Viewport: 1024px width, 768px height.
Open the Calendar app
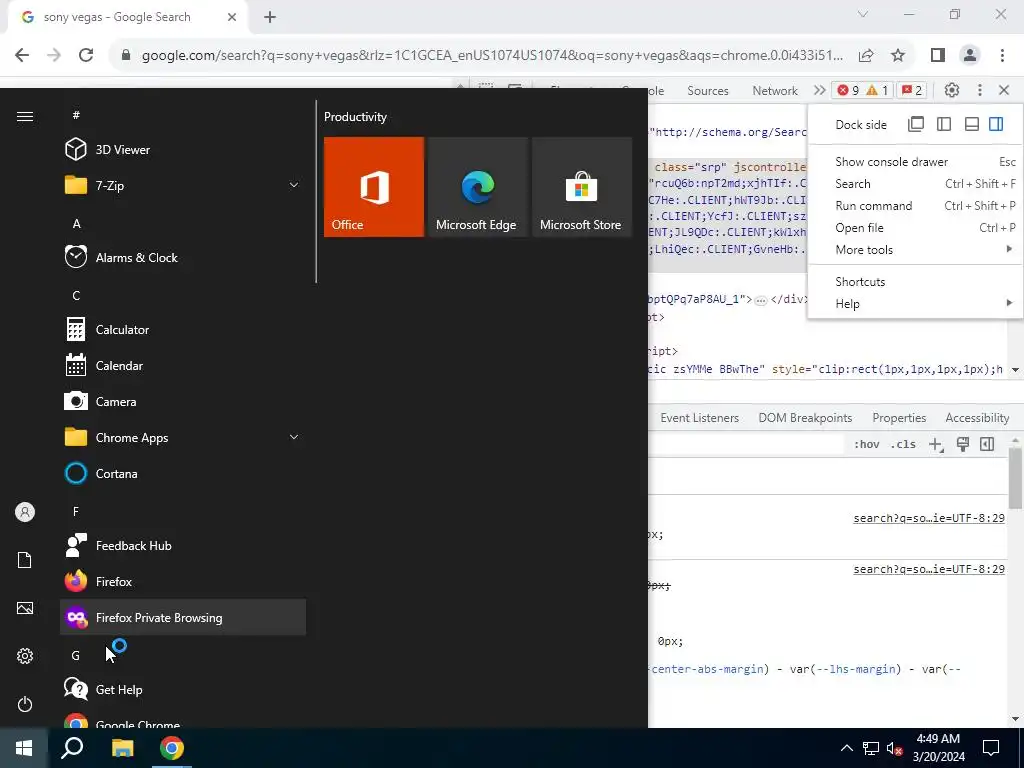click(x=183, y=366)
